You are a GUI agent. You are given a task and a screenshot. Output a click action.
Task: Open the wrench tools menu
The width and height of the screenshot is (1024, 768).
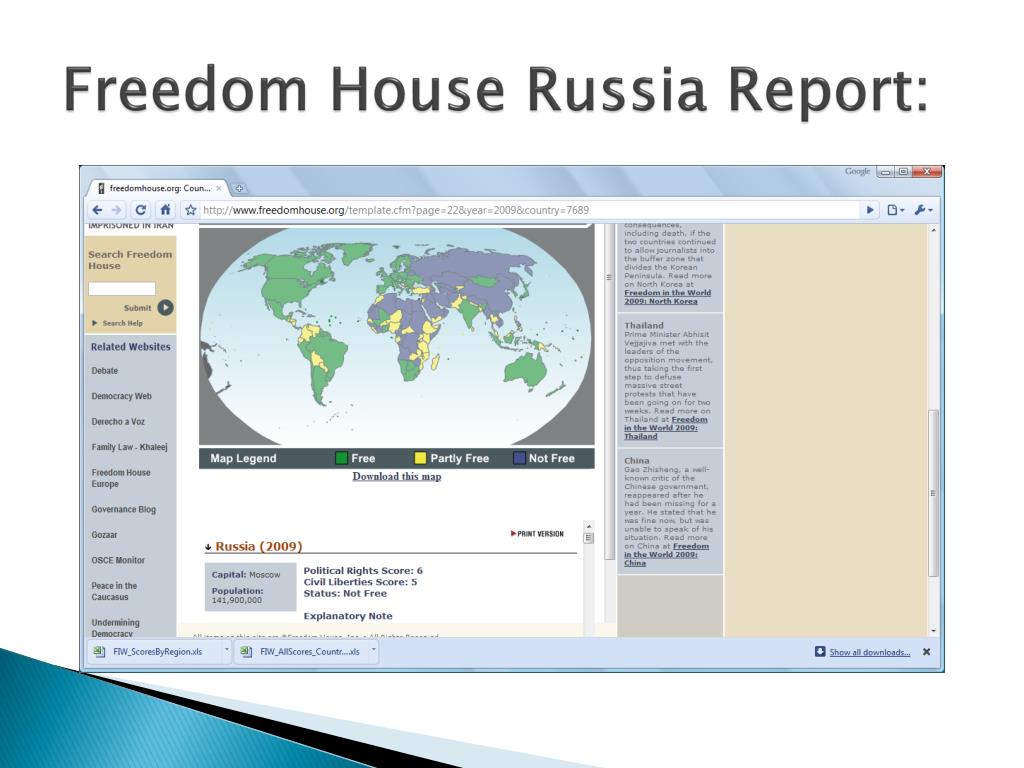[923, 210]
